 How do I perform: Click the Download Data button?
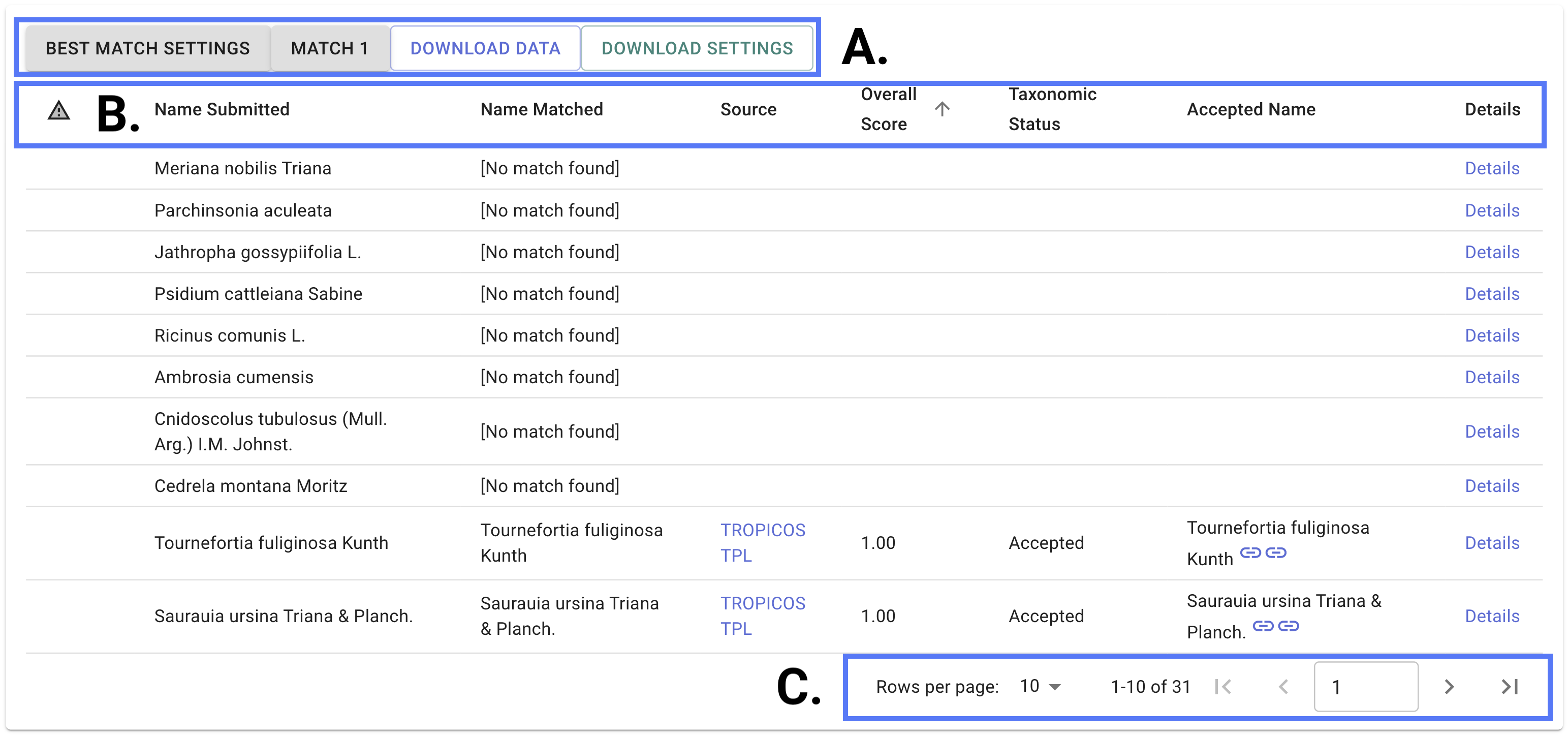(x=485, y=48)
